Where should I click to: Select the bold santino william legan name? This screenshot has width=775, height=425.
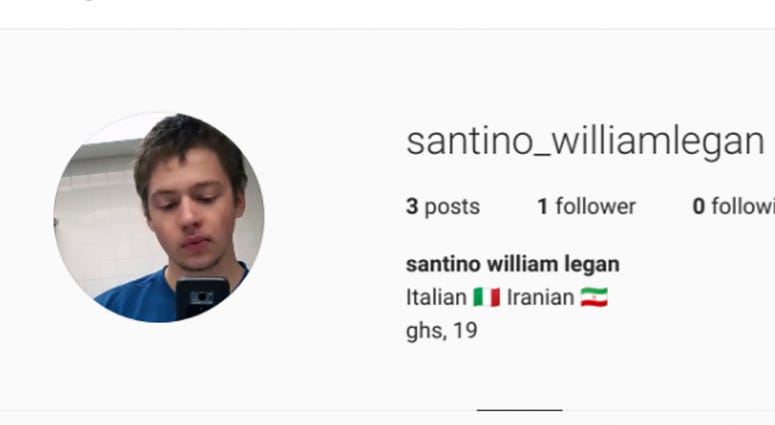(x=513, y=264)
